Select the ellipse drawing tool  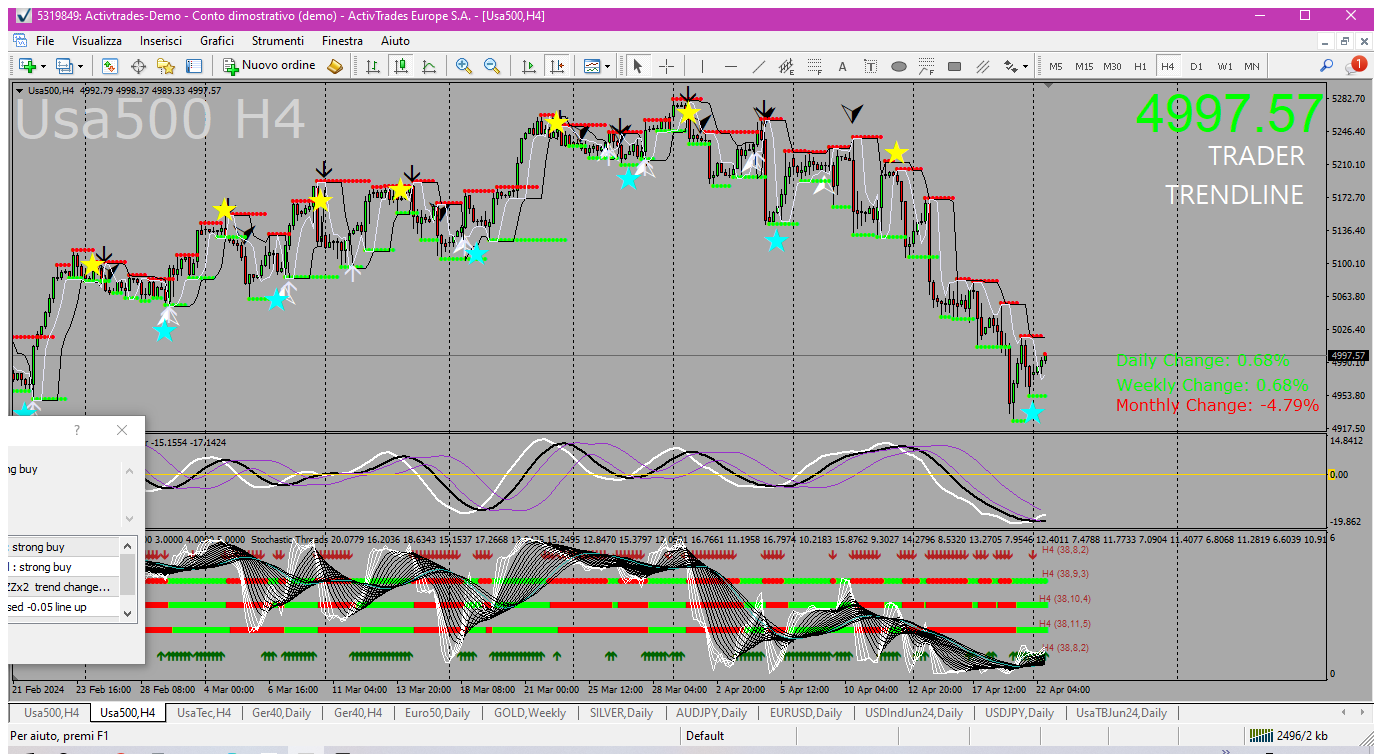pyautogui.click(x=899, y=66)
